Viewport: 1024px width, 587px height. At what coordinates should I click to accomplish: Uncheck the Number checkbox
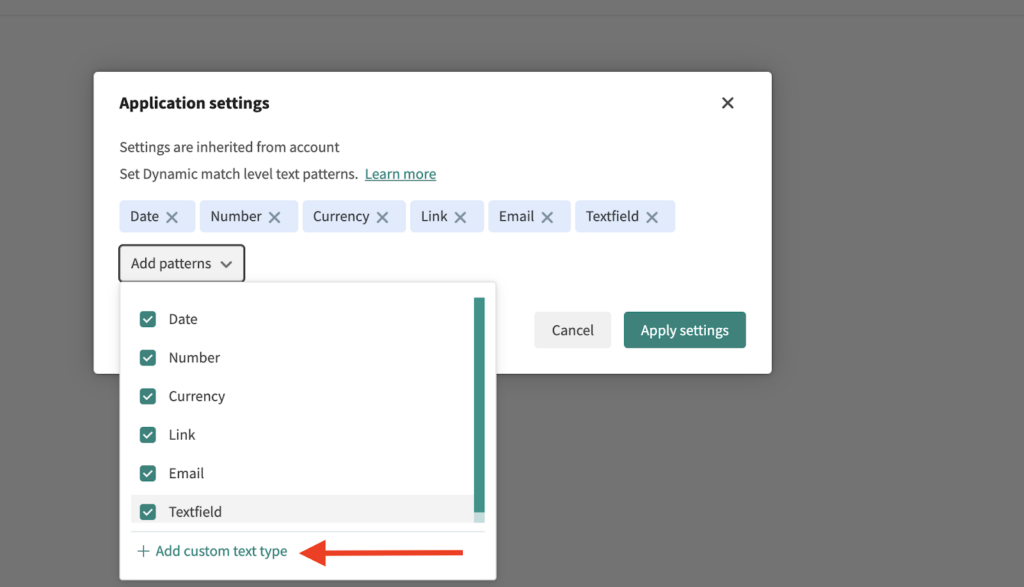pyautogui.click(x=148, y=358)
